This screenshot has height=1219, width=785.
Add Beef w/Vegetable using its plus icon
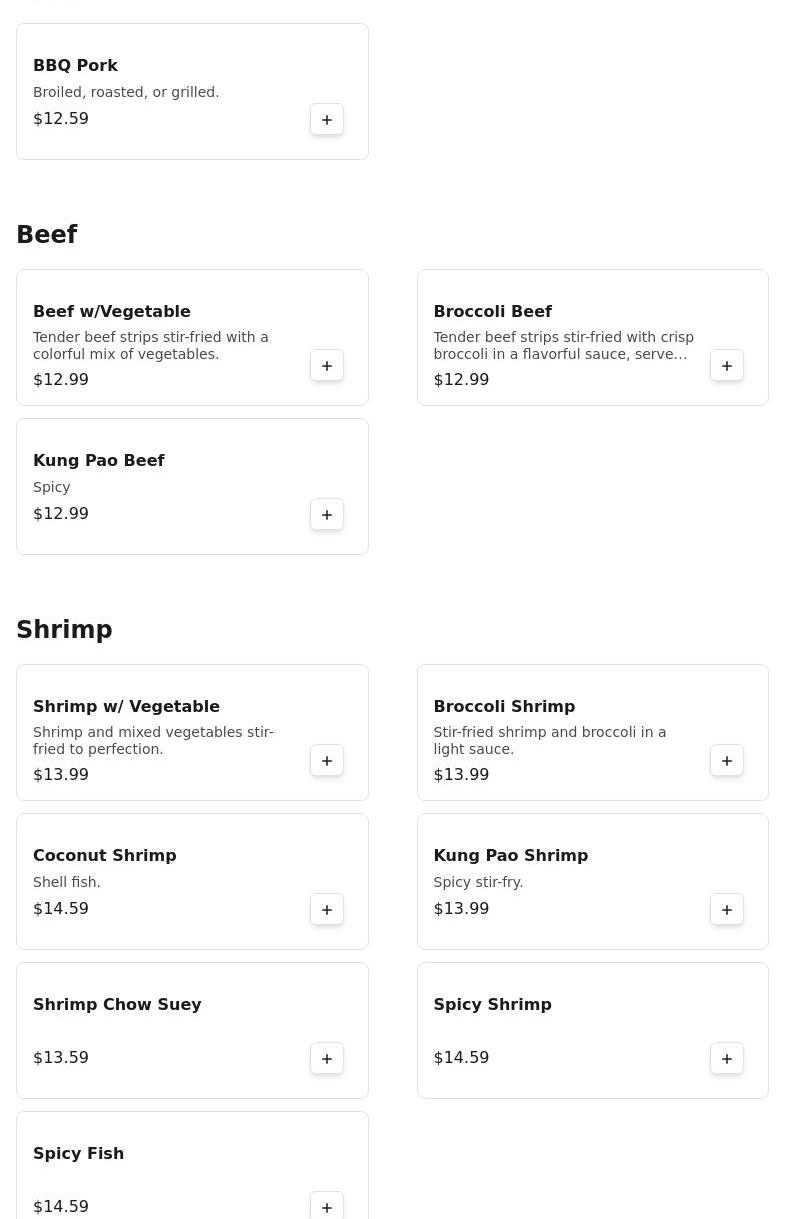(x=327, y=366)
